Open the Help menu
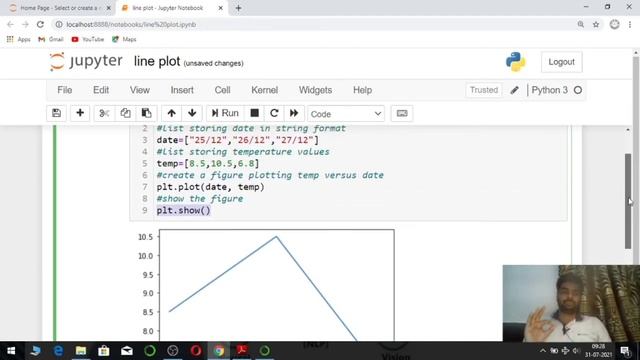Image resolution: width=640 pixels, height=360 pixels. pos(362,90)
